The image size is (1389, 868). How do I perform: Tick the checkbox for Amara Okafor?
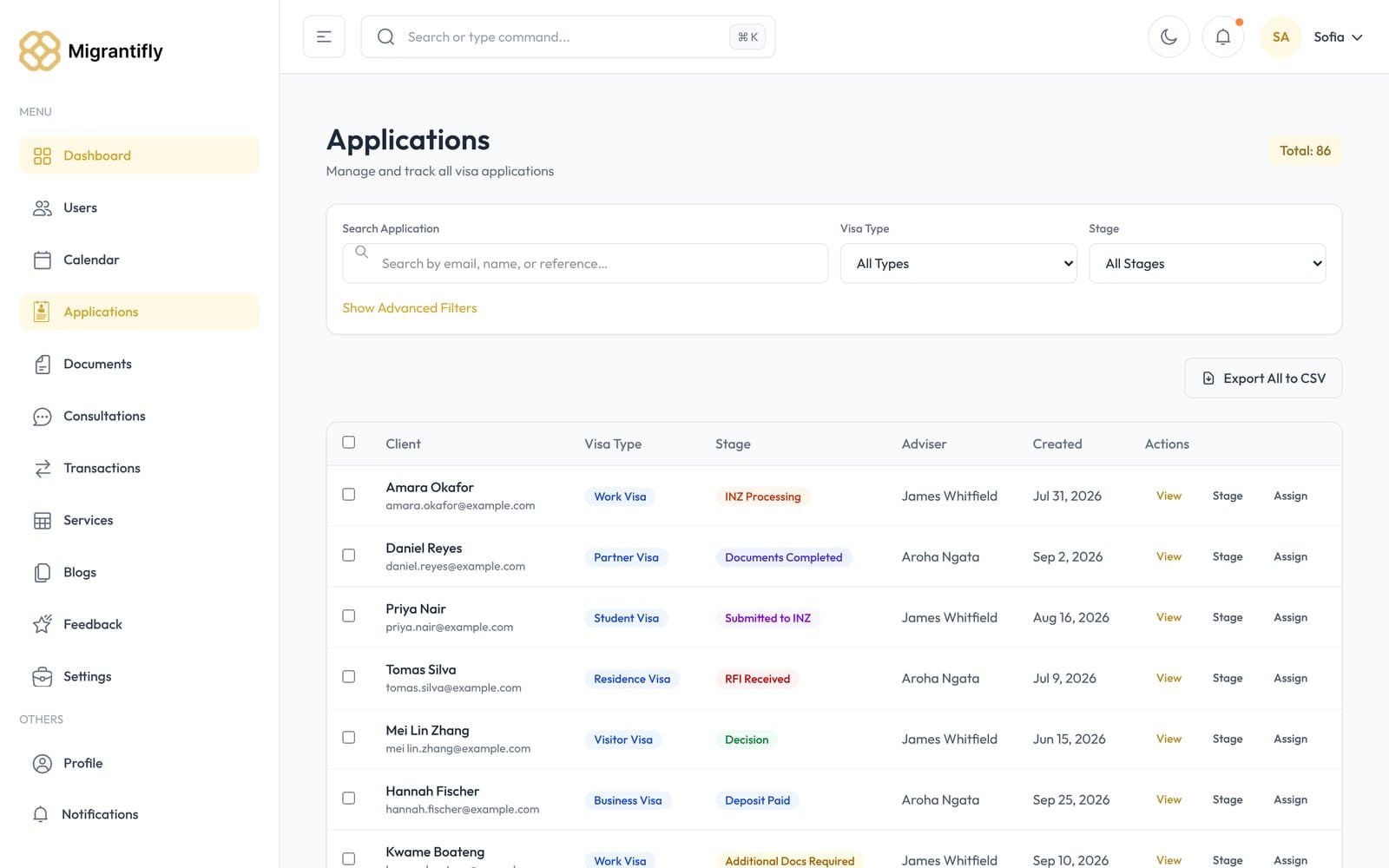[x=348, y=494]
